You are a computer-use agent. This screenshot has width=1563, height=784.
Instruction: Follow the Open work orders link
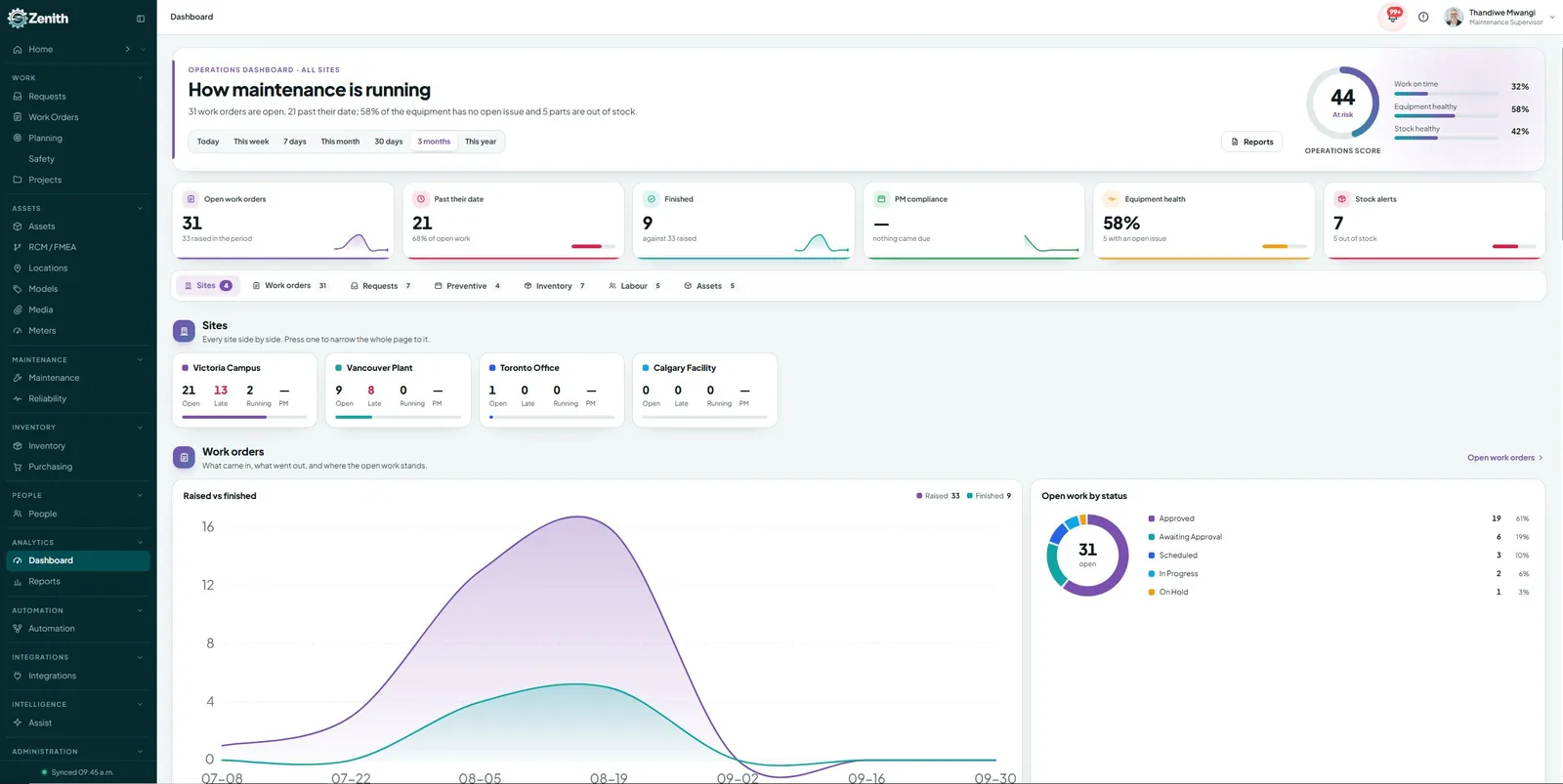pos(1504,458)
